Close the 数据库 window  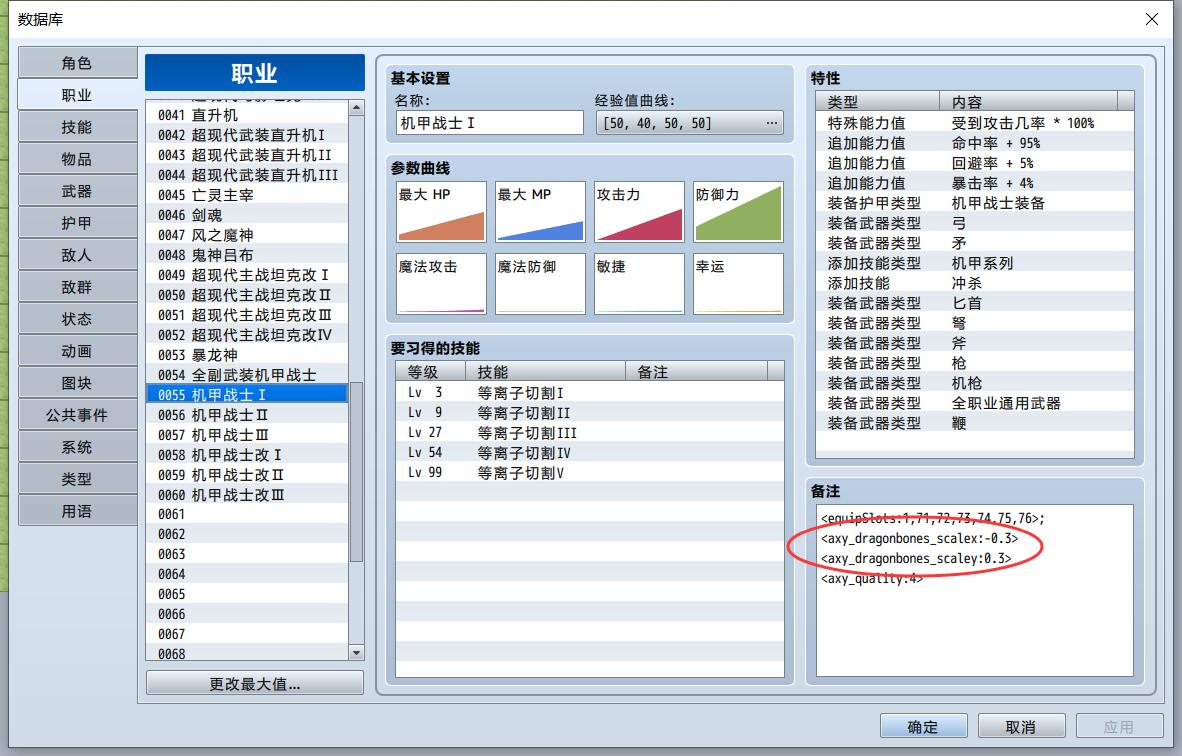coord(1152,19)
